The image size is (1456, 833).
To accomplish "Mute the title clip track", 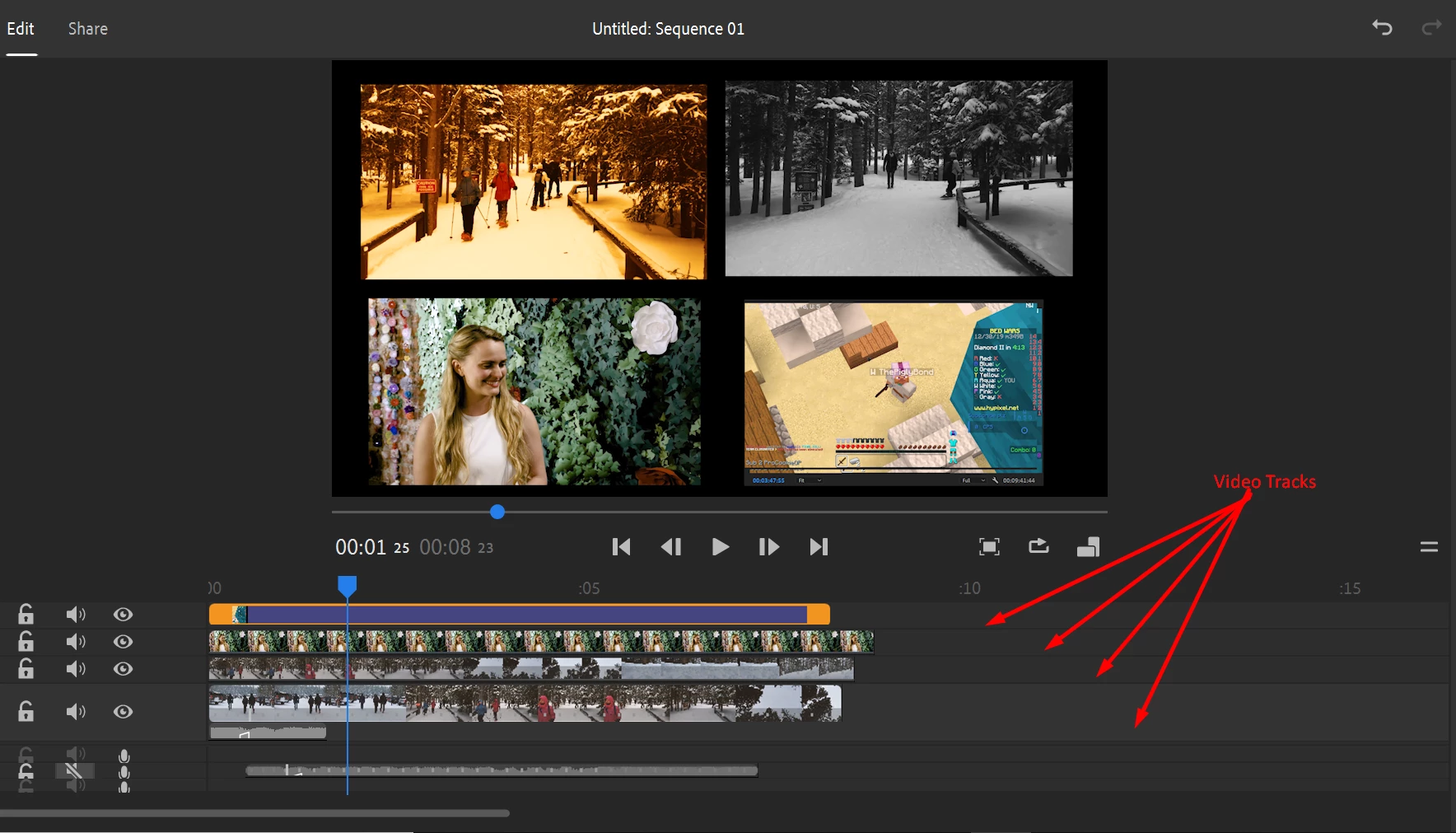I will click(76, 615).
